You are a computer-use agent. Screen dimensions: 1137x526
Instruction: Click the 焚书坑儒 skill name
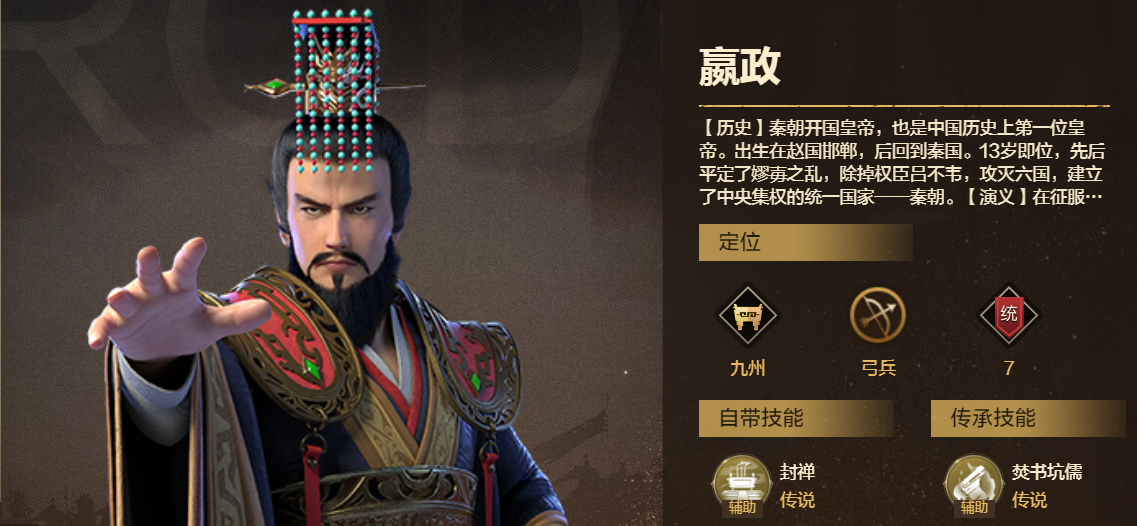point(1046,472)
